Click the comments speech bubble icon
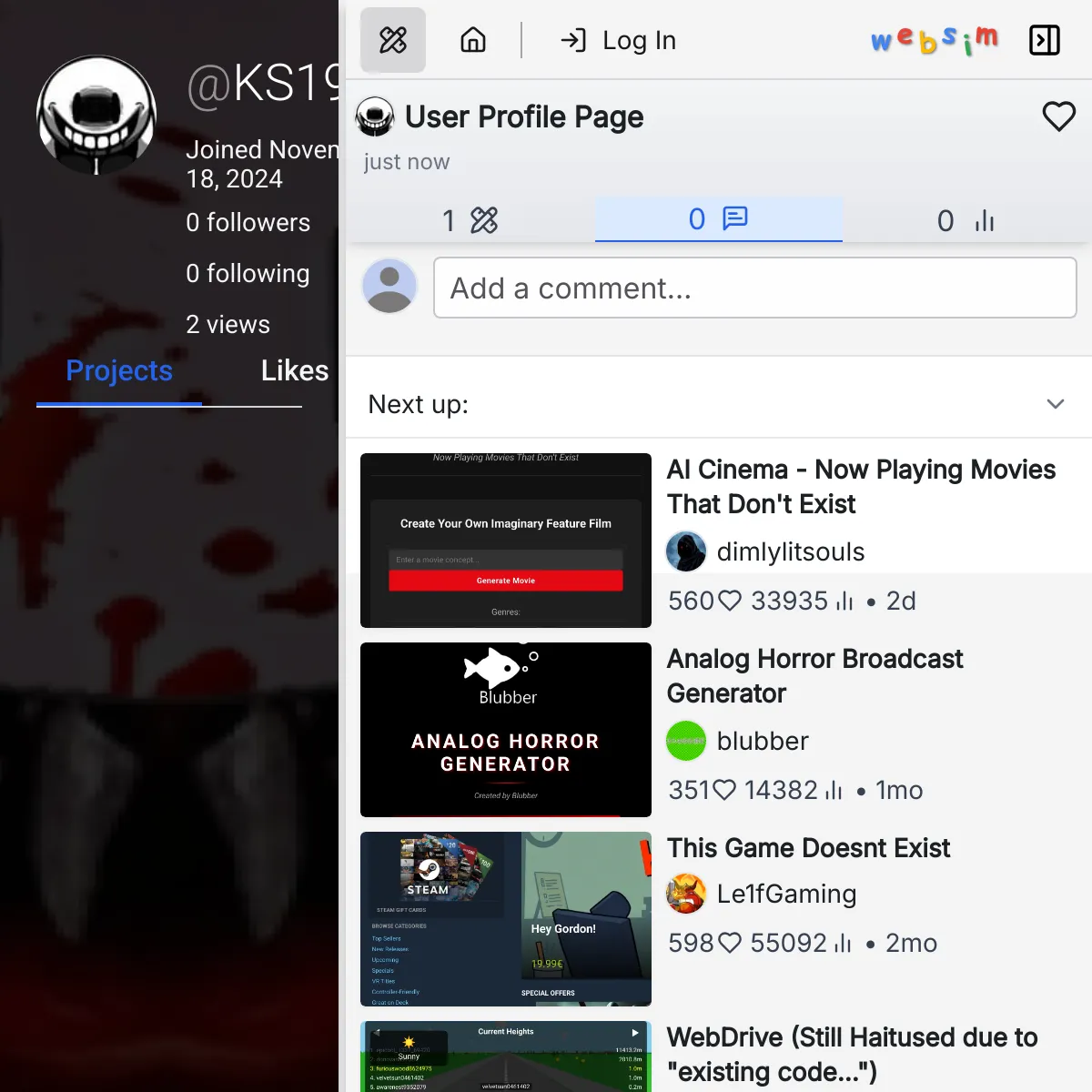The height and width of the screenshot is (1092, 1092). (x=734, y=219)
